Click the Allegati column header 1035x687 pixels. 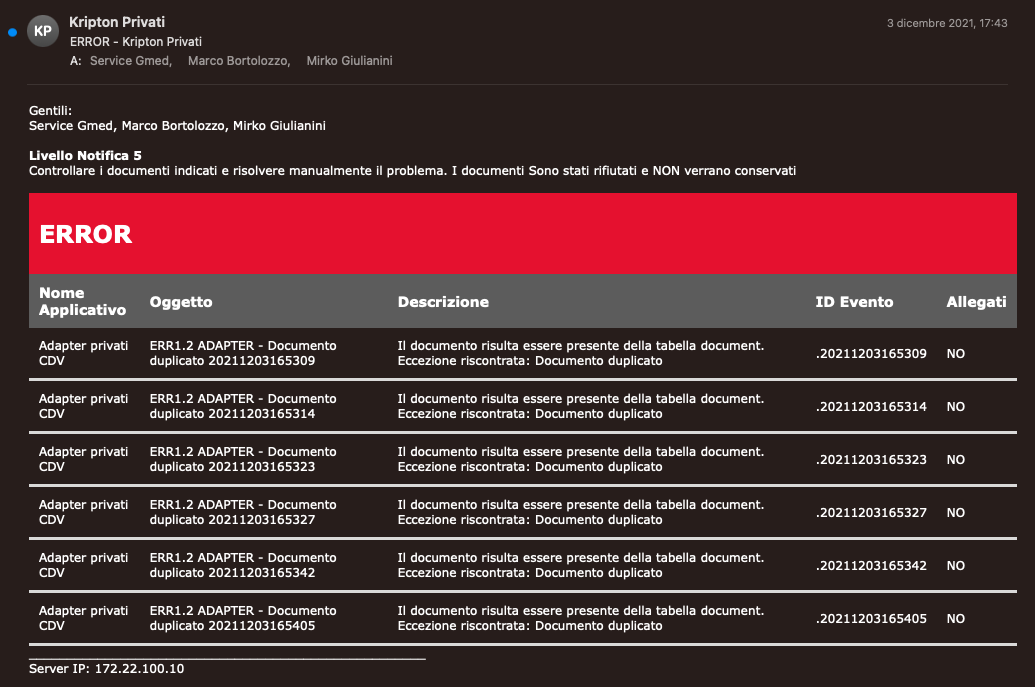click(976, 302)
